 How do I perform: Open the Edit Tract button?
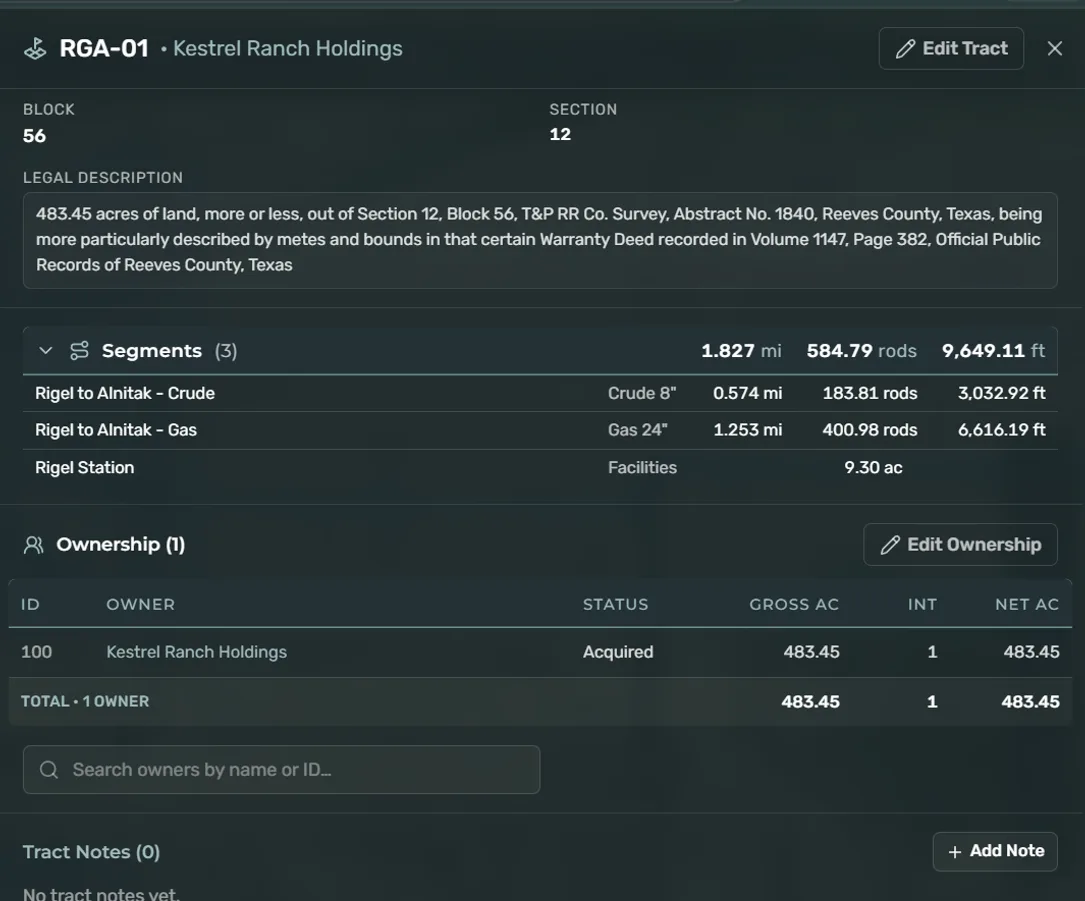click(951, 48)
